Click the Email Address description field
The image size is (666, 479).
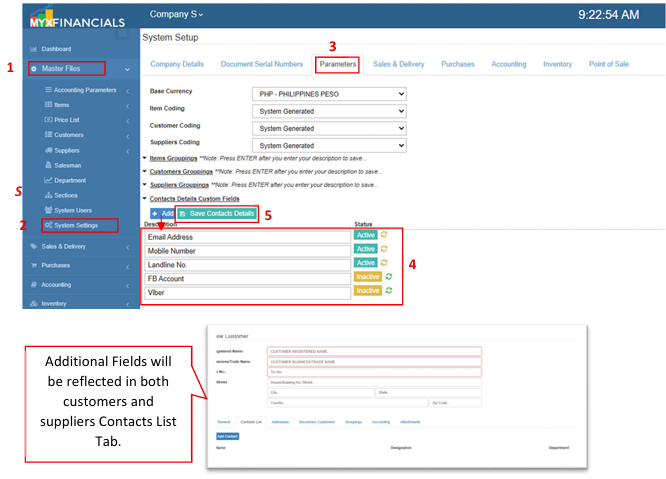(x=247, y=236)
